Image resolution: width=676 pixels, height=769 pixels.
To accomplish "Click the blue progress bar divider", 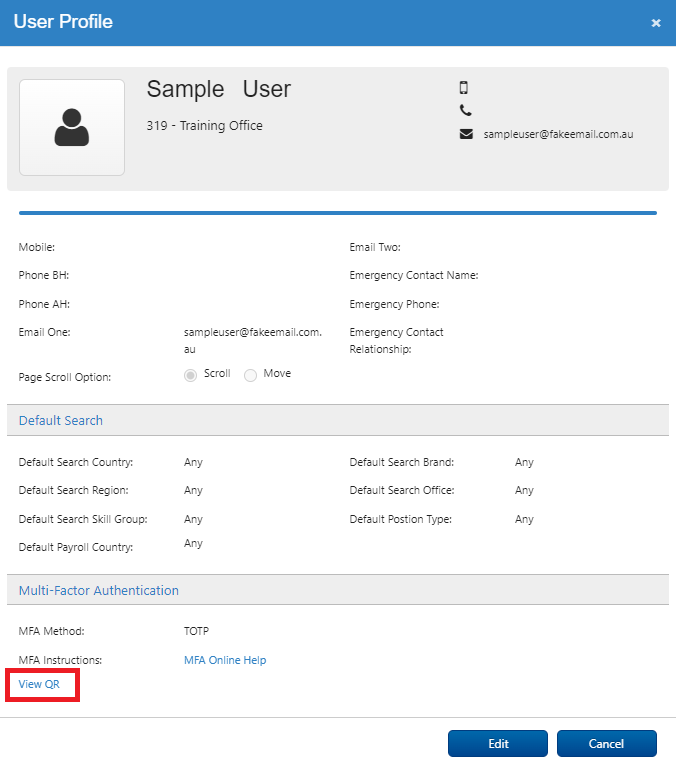I will (x=338, y=213).
